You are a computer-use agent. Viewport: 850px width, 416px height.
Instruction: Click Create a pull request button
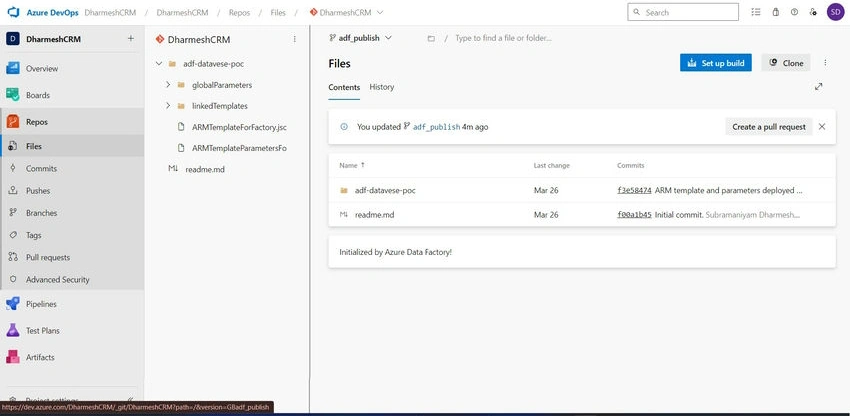(x=769, y=126)
